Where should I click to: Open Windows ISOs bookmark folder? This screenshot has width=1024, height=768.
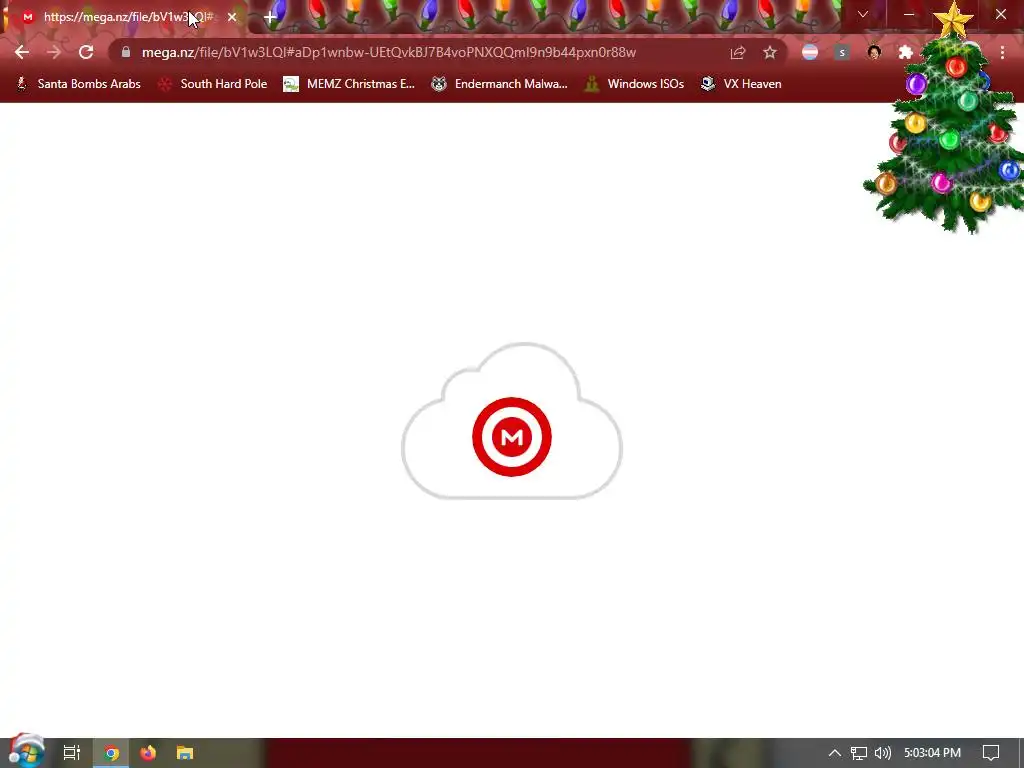point(634,84)
